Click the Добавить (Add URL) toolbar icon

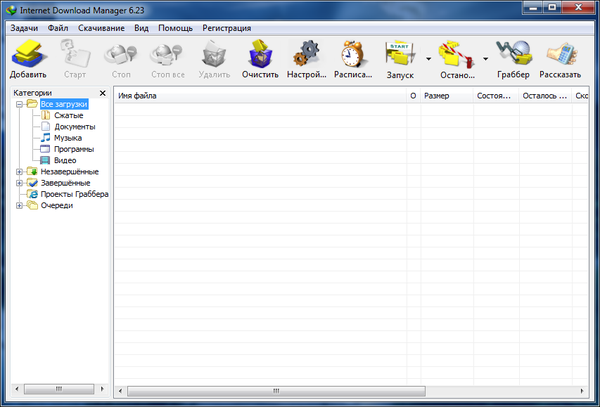click(28, 56)
